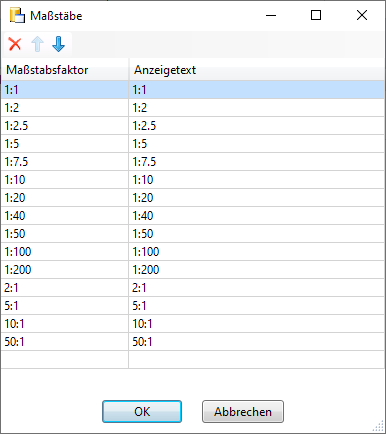
Task: Click the 1:7.5 Anzeigetext cell
Action: pyautogui.click(x=256, y=162)
